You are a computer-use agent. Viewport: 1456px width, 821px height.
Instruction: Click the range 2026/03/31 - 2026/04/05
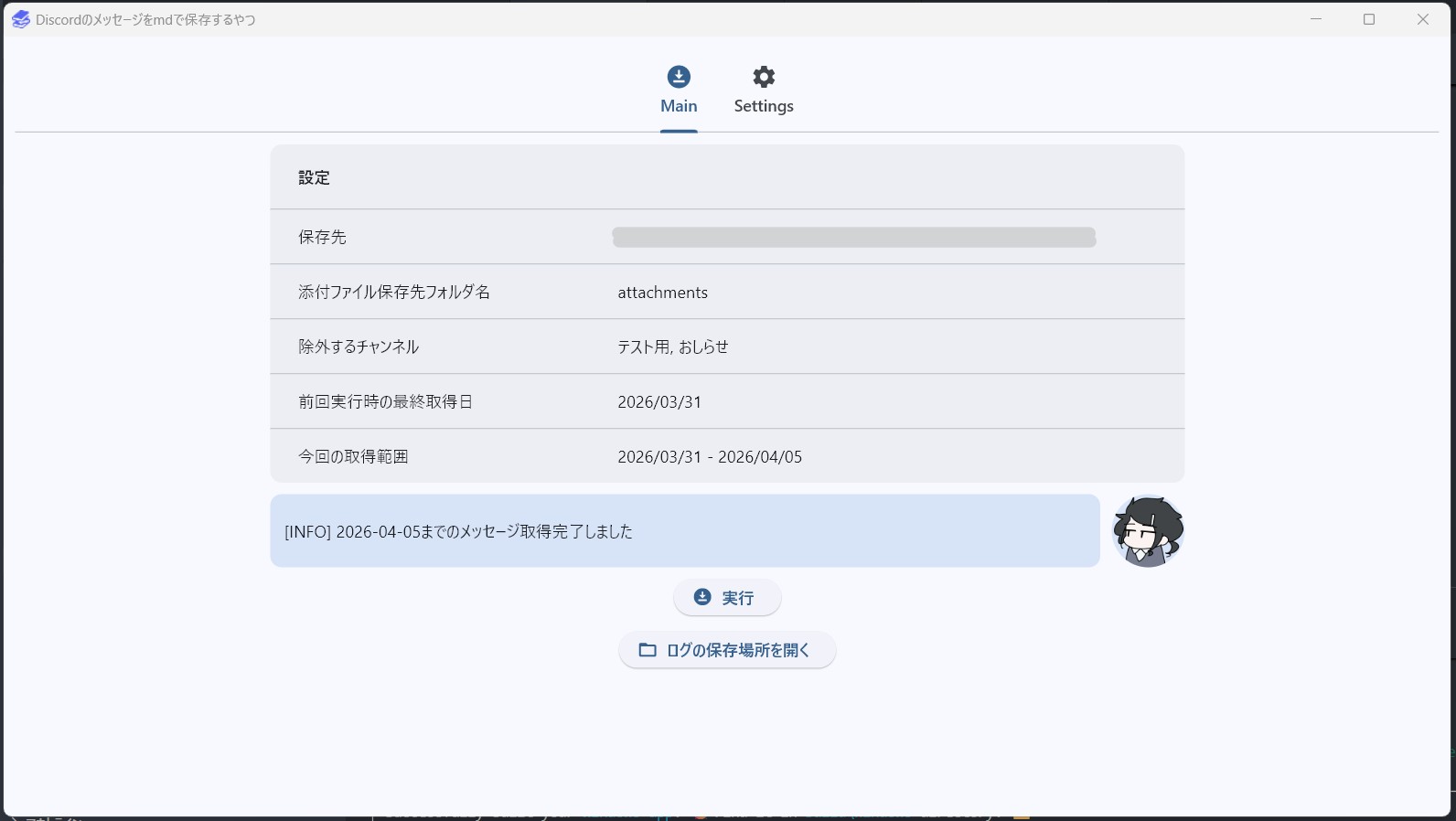(709, 457)
